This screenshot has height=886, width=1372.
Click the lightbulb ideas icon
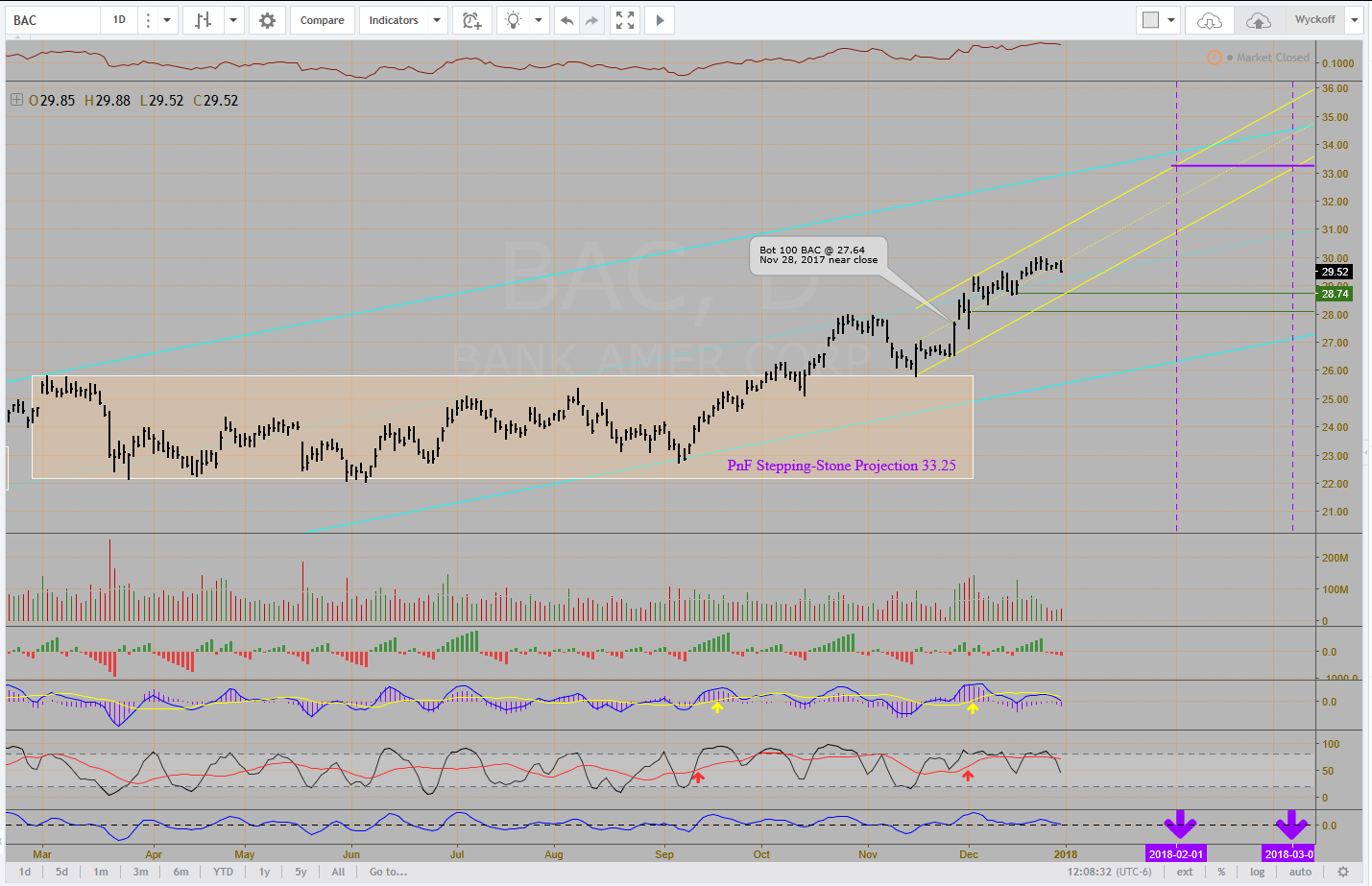point(514,20)
